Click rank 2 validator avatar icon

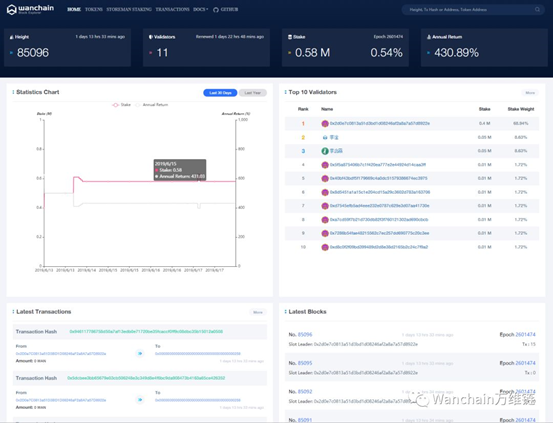point(325,137)
